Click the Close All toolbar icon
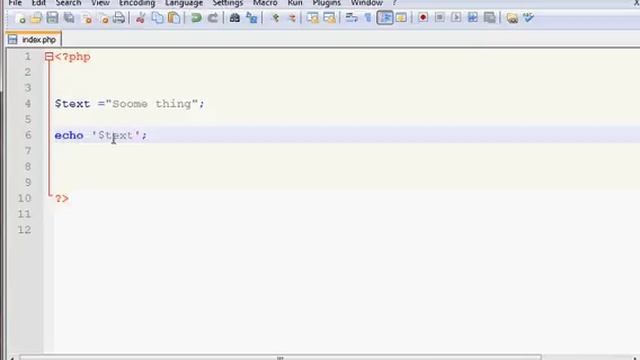The image size is (640, 360). coord(103,18)
